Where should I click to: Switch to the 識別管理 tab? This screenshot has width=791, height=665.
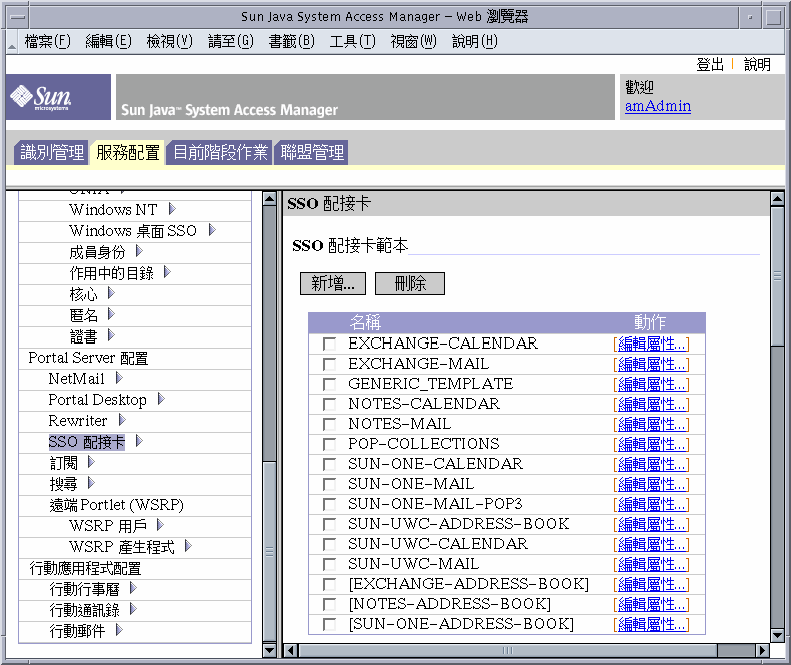51,152
